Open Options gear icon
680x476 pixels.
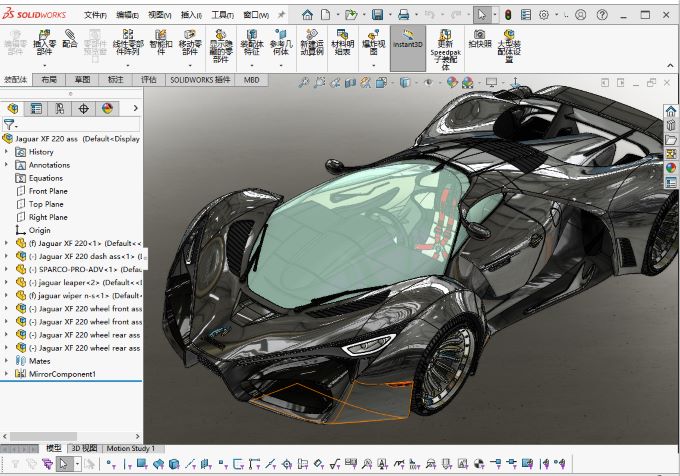point(544,15)
